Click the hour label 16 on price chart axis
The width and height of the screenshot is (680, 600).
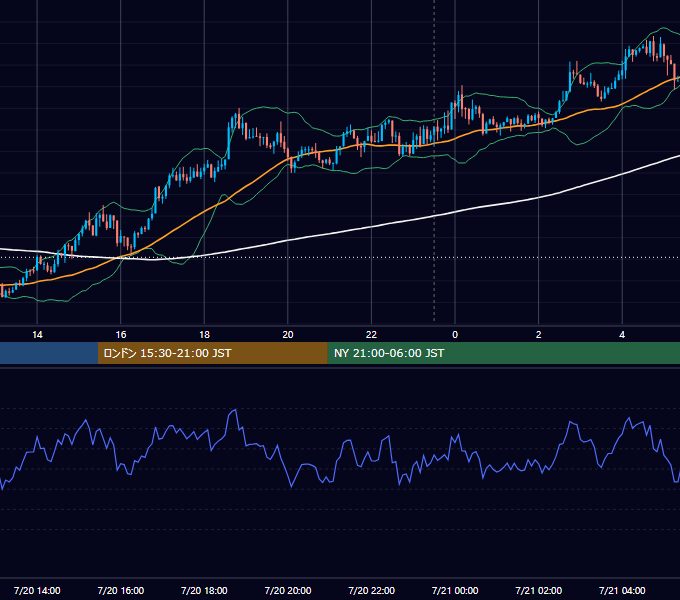[x=121, y=335]
